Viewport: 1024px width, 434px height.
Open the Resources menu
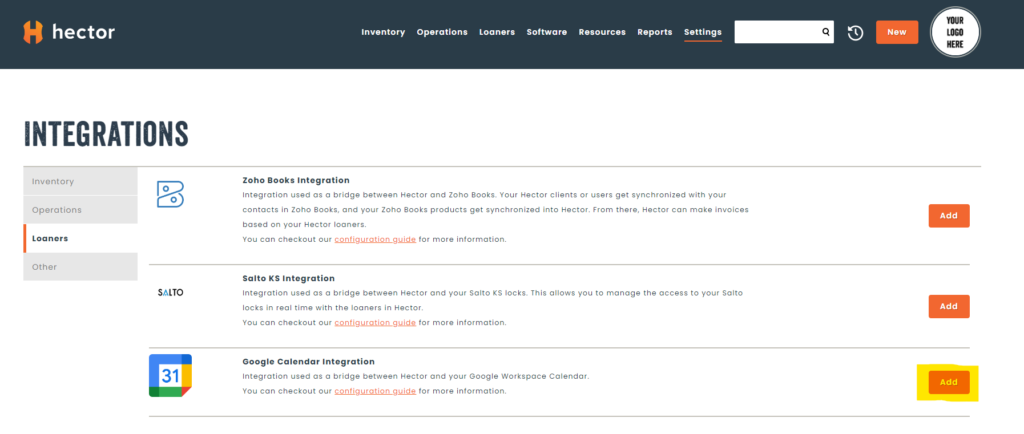[x=602, y=32]
